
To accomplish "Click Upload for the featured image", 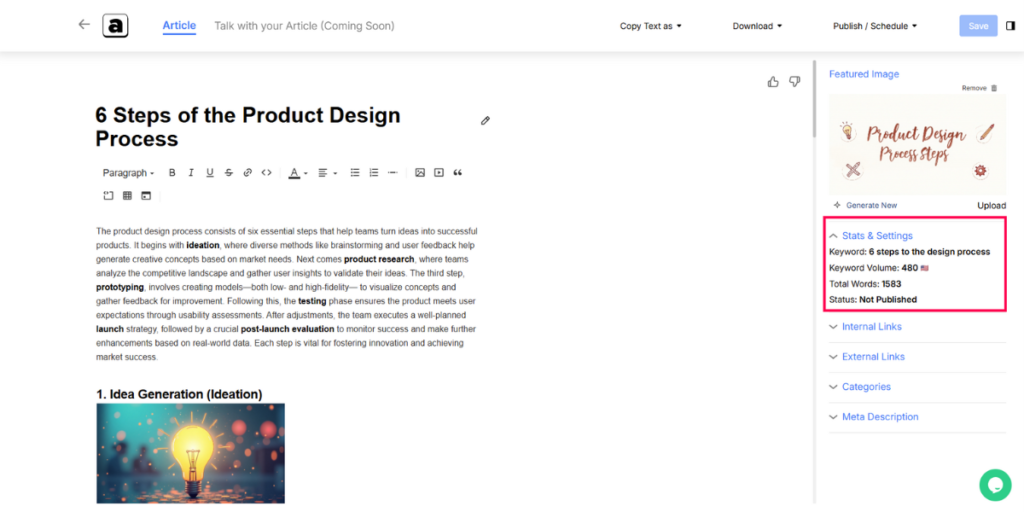I will (x=991, y=205).
